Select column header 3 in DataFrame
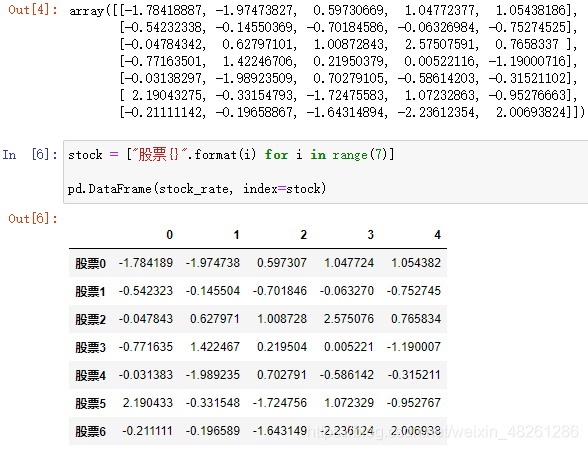The width and height of the screenshot is (588, 450). (x=370, y=235)
